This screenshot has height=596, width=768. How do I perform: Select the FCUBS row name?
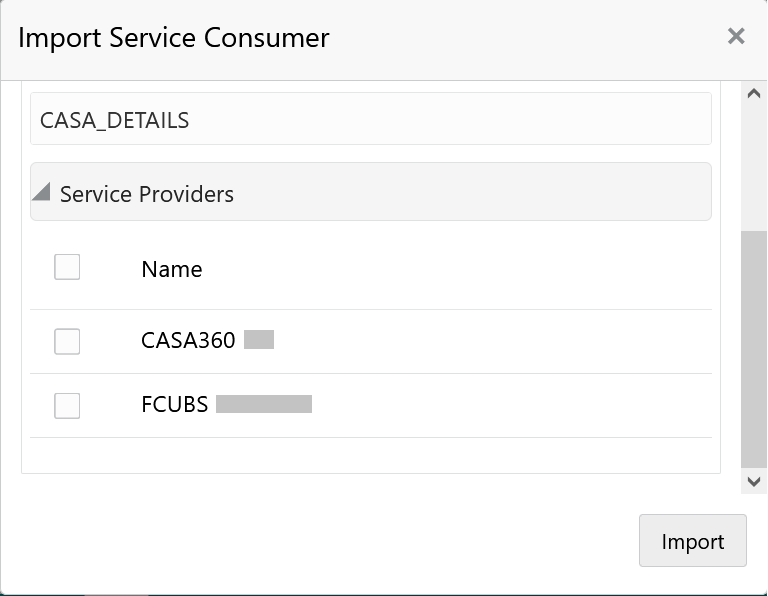175,405
